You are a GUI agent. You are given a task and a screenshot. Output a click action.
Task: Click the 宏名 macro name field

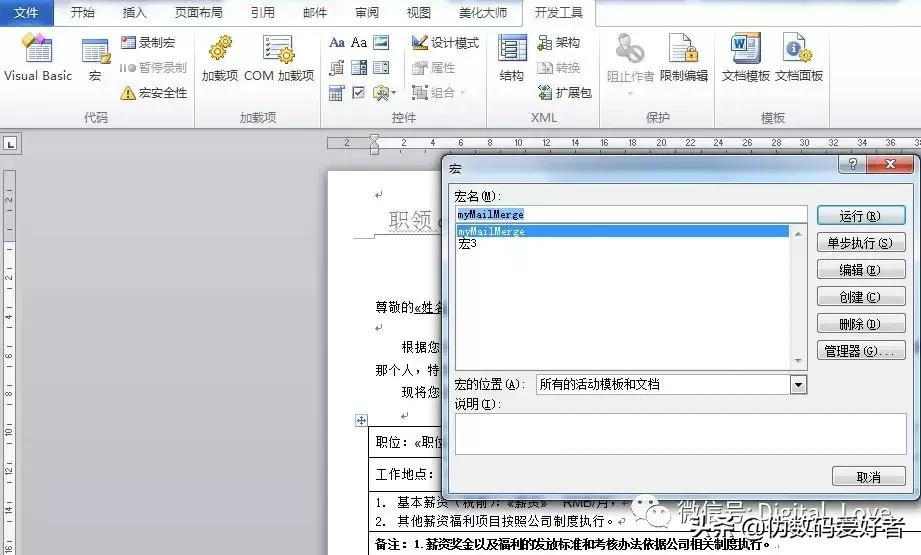click(631, 214)
